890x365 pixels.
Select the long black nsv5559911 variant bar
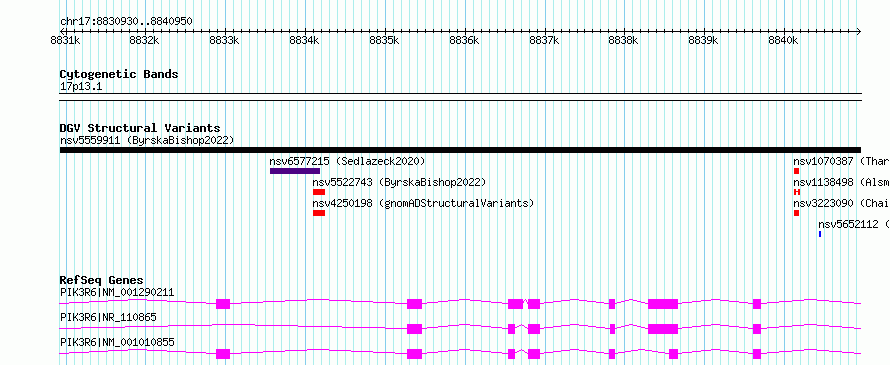pyautogui.click(x=460, y=150)
